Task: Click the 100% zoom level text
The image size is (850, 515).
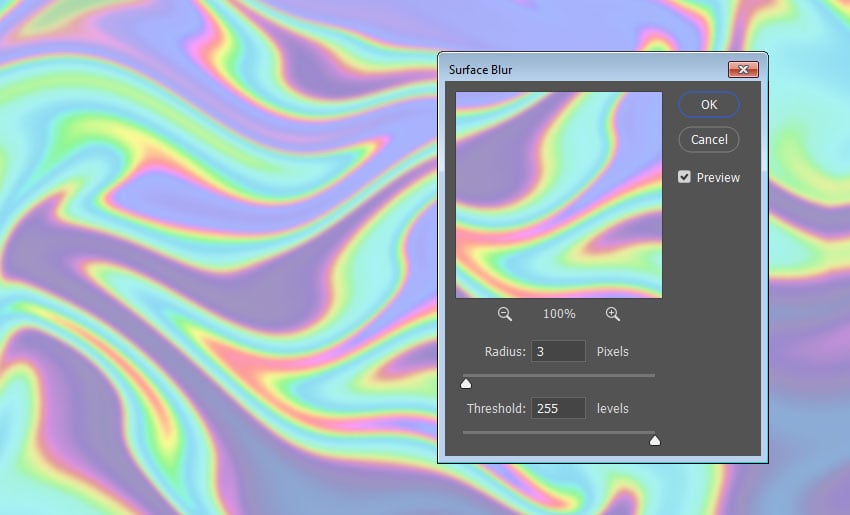Action: click(559, 314)
